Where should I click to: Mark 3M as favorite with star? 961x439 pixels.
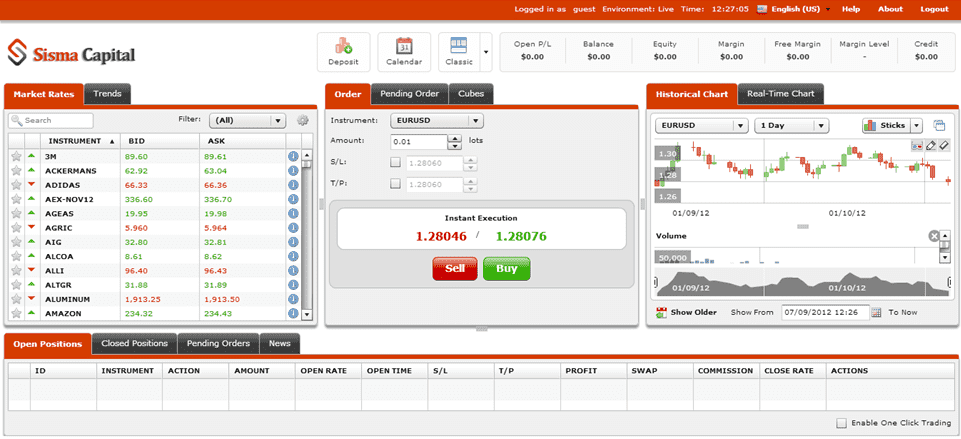16,156
